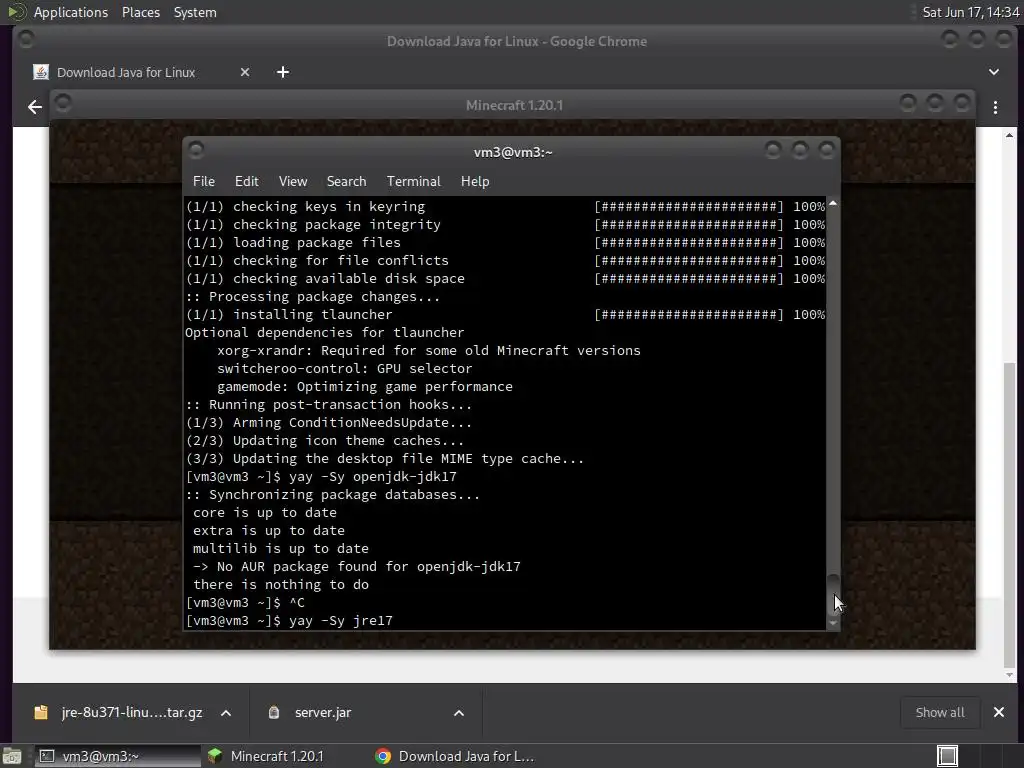Open the Applications menu in the top panel
Image resolution: width=1024 pixels, height=768 pixels.
point(71,12)
